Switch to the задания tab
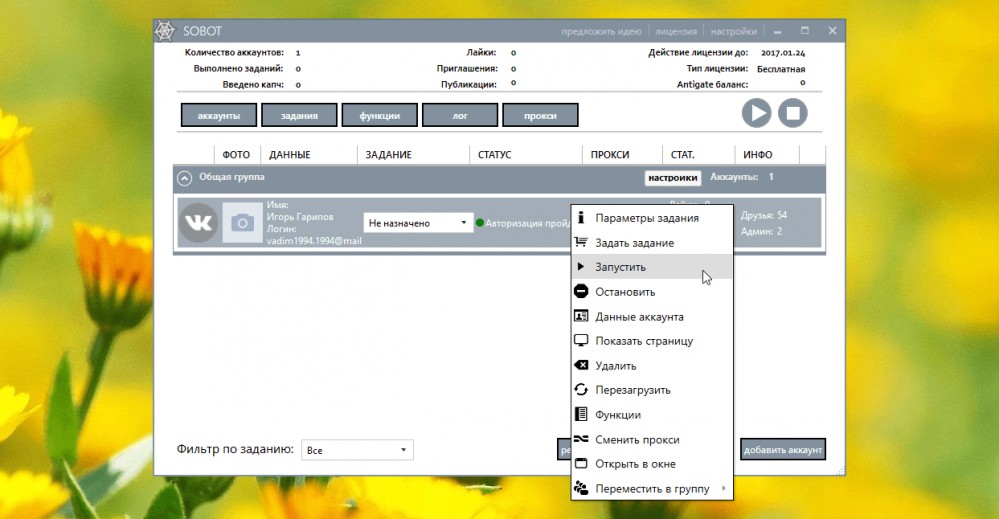 click(299, 115)
